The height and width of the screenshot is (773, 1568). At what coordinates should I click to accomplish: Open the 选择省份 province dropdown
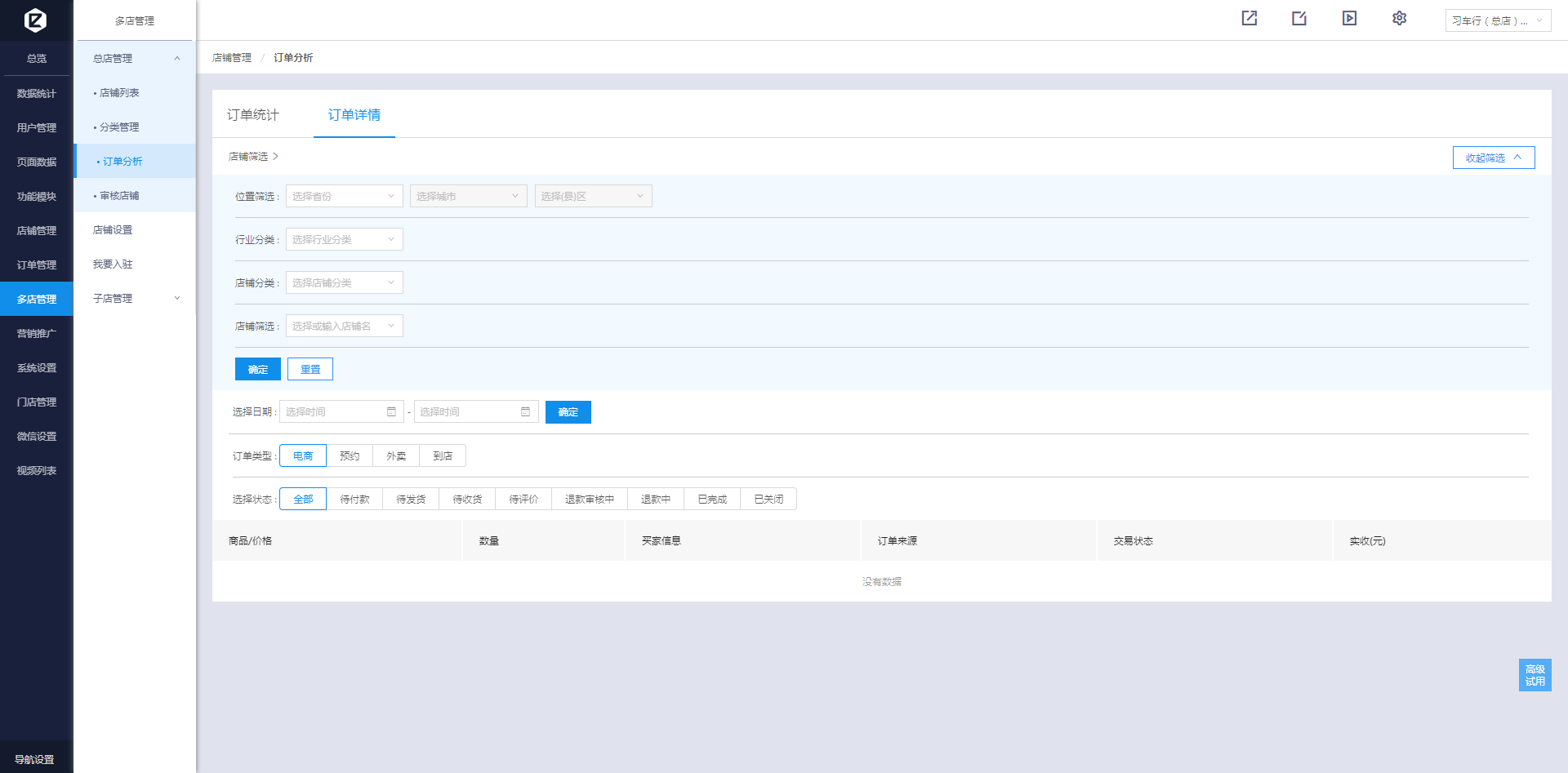click(x=344, y=197)
